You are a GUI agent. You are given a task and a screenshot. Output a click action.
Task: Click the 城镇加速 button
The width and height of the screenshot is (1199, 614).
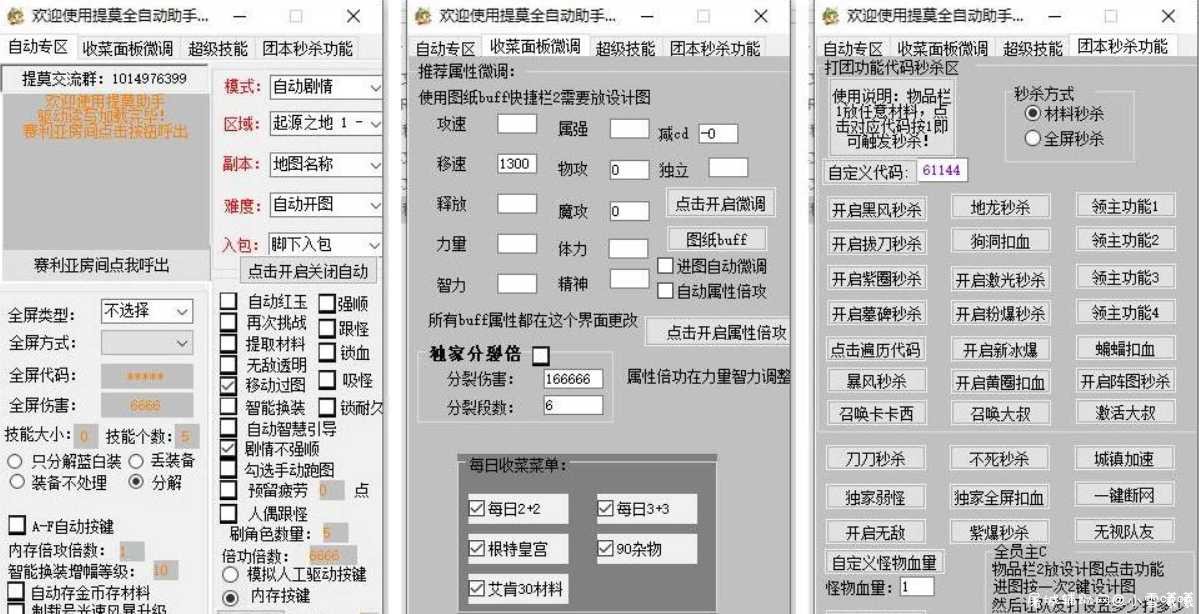click(x=1124, y=459)
